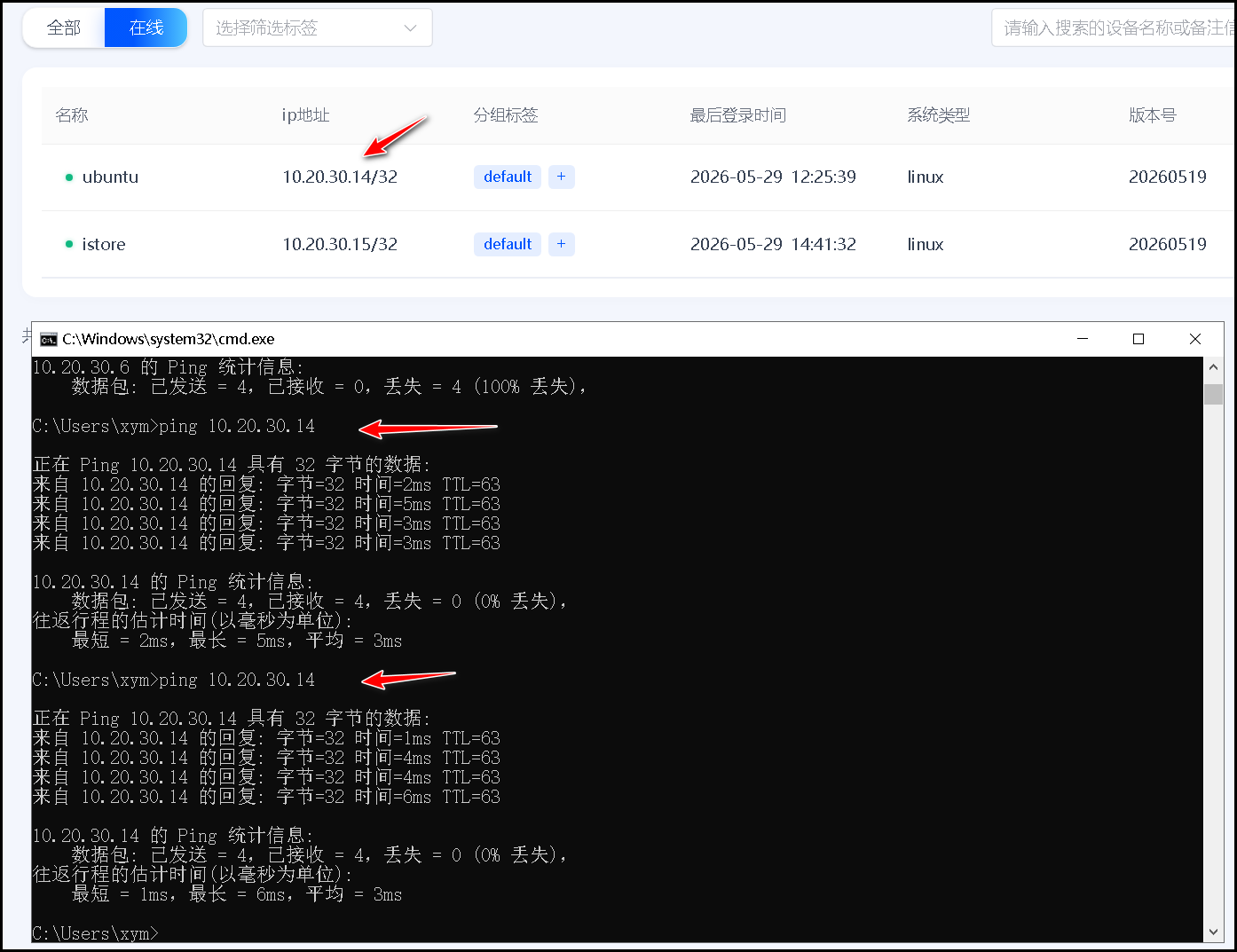Select IP address 10.20.30.14/32
The height and width of the screenshot is (952, 1237).
click(x=340, y=177)
